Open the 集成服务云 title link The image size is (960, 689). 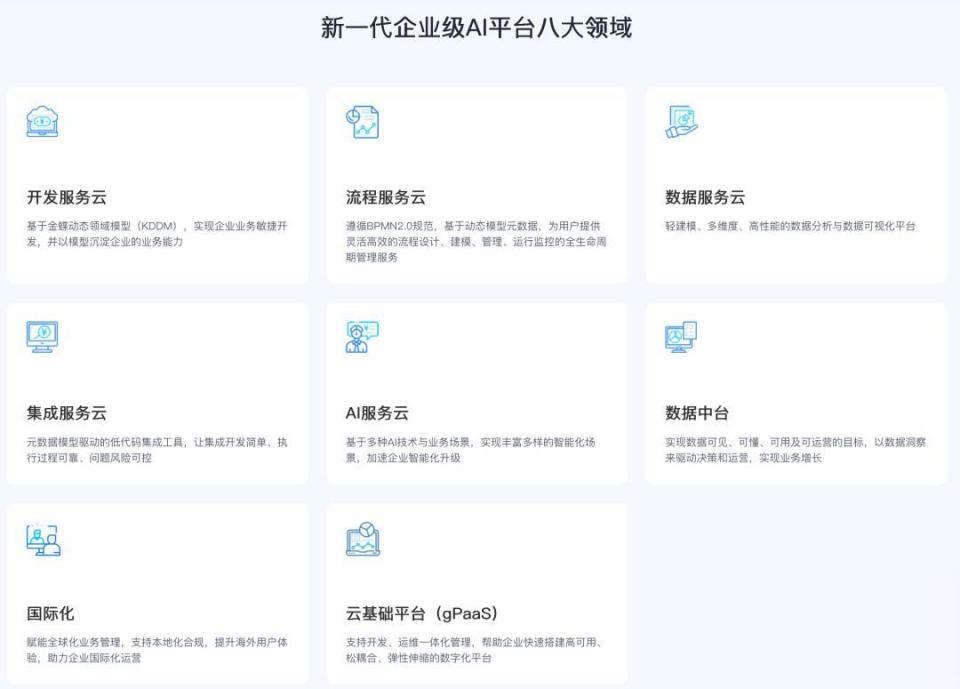pos(67,413)
